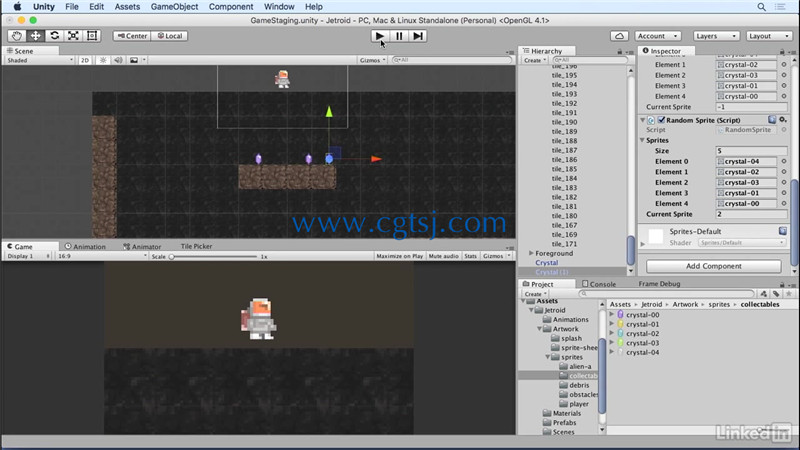800x450 pixels.
Task: Open the Assets menu
Action: pyautogui.click(x=127, y=7)
